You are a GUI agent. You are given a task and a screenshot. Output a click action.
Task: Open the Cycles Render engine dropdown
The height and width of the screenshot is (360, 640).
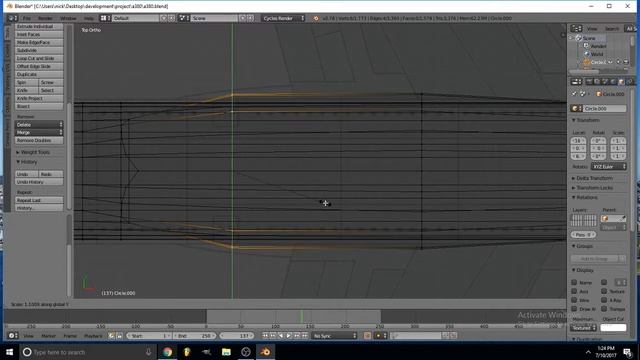(283, 18)
